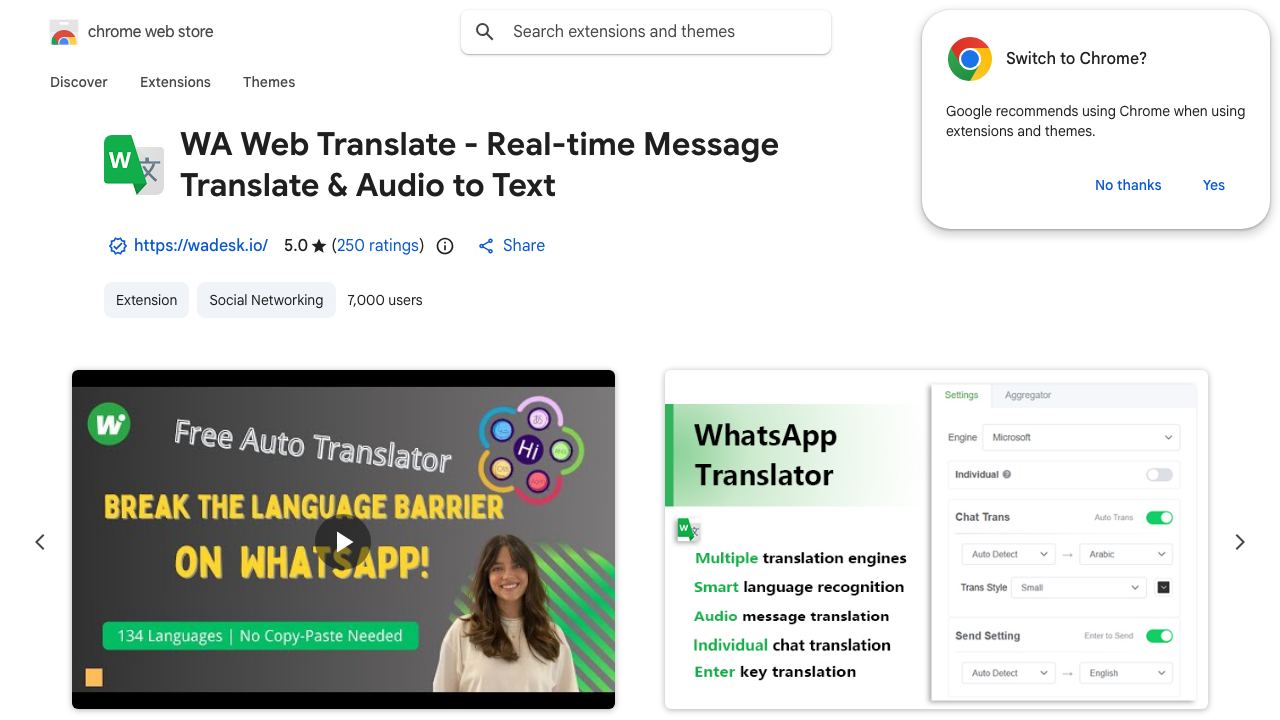
Task: Play the promo video
Action: pyautogui.click(x=343, y=542)
